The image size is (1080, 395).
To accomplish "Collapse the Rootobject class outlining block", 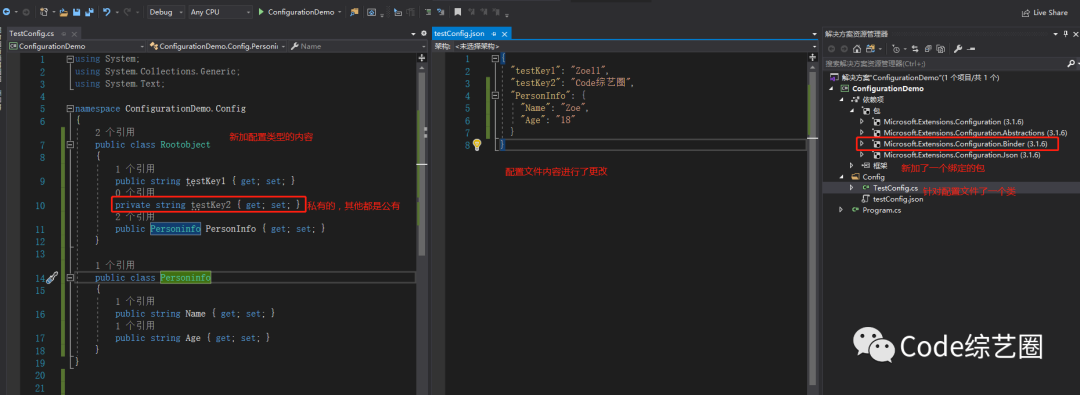I will [x=69, y=145].
